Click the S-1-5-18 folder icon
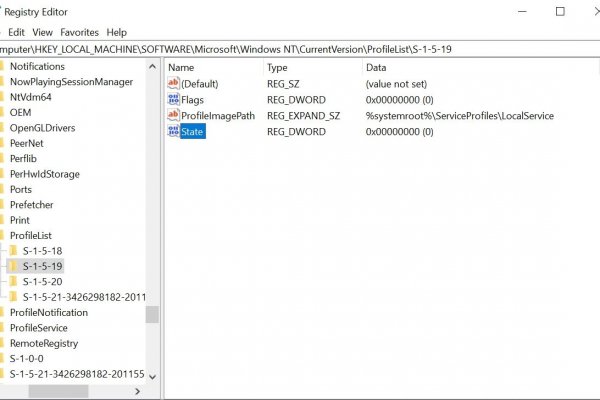Viewport: 600px width, 400px height. coord(13,251)
